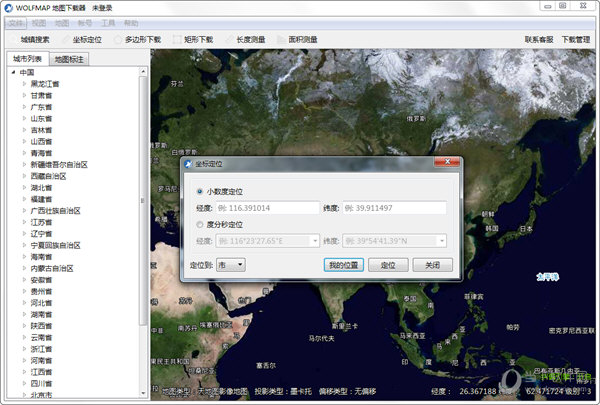Open the 地图 menu

coord(62,23)
